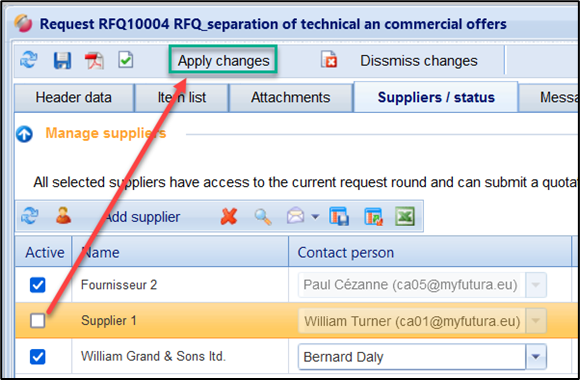Click the envelope mail icon in supplier toolbar
The height and width of the screenshot is (380, 580).
tap(296, 216)
